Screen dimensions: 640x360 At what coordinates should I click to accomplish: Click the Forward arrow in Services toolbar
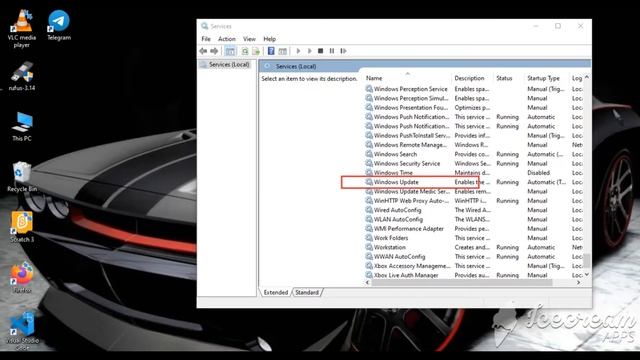pyautogui.click(x=214, y=51)
